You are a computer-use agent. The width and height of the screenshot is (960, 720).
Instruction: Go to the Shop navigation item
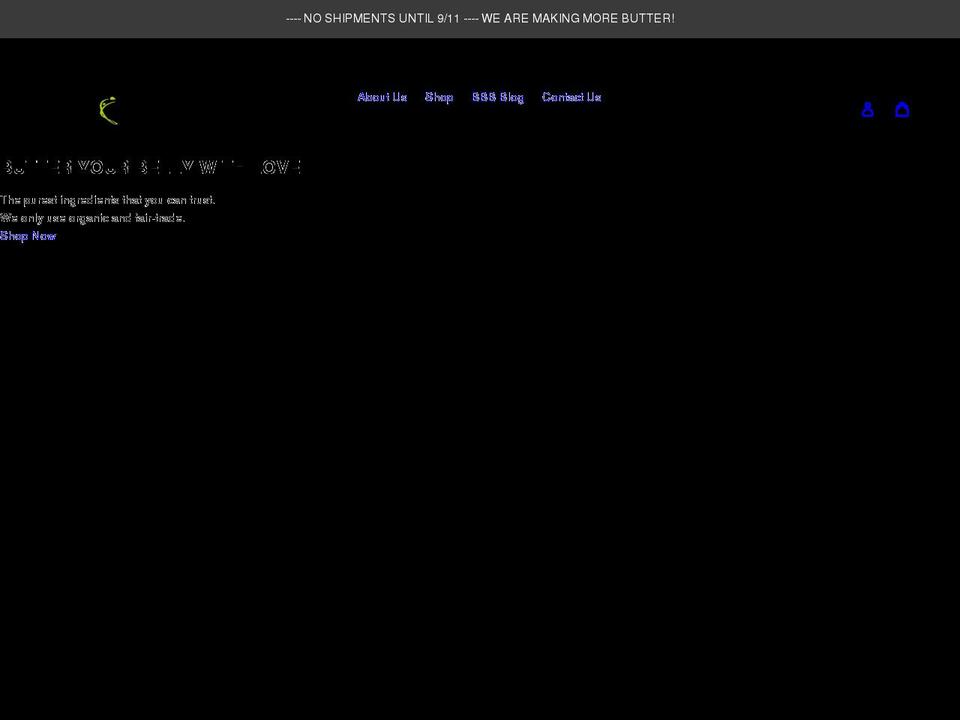[439, 97]
